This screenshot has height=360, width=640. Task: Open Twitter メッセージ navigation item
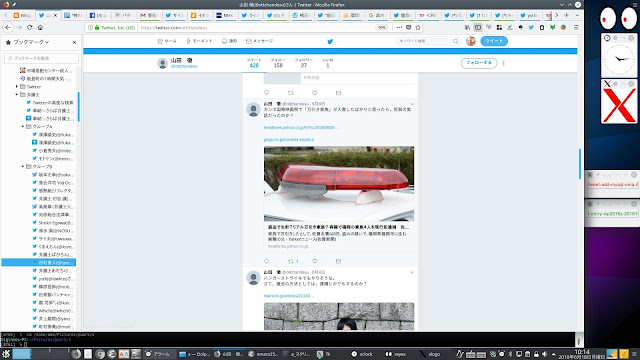(x=260, y=41)
